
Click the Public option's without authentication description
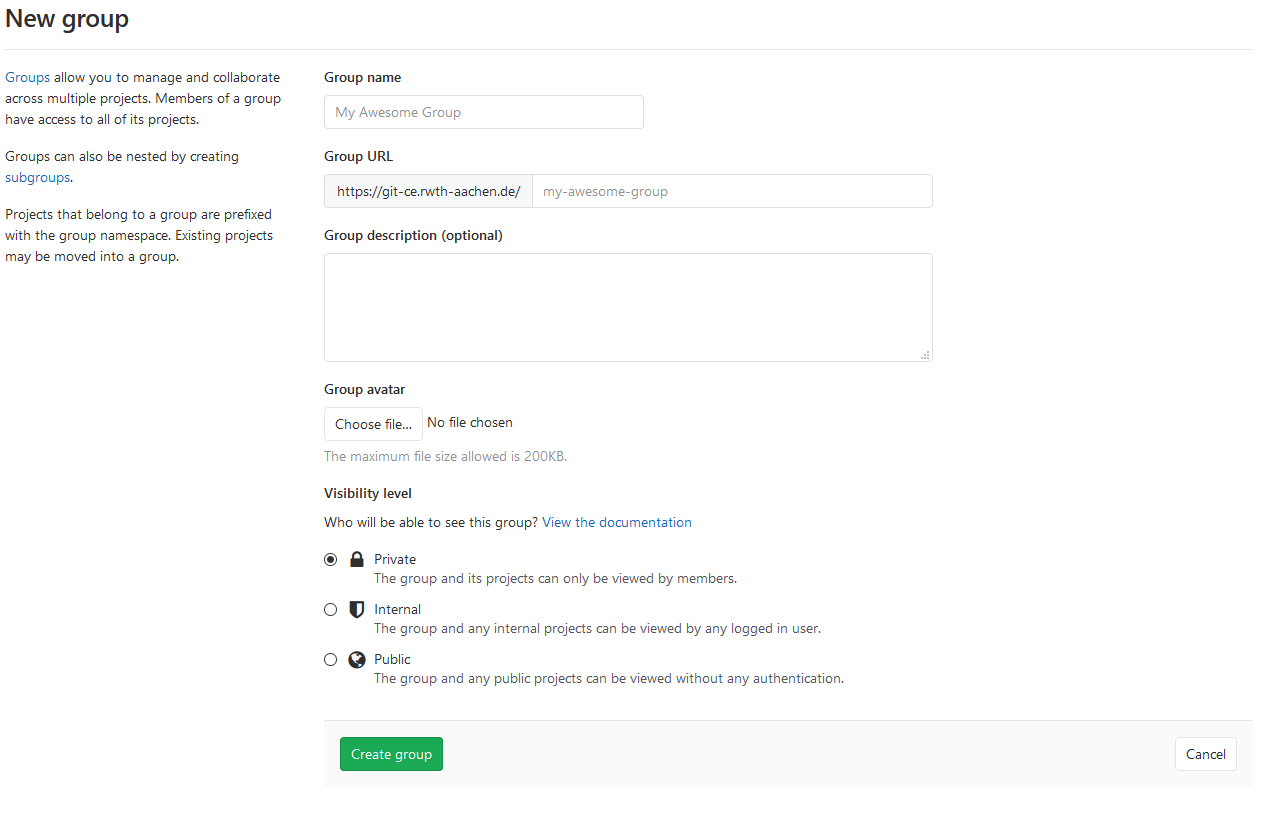609,678
